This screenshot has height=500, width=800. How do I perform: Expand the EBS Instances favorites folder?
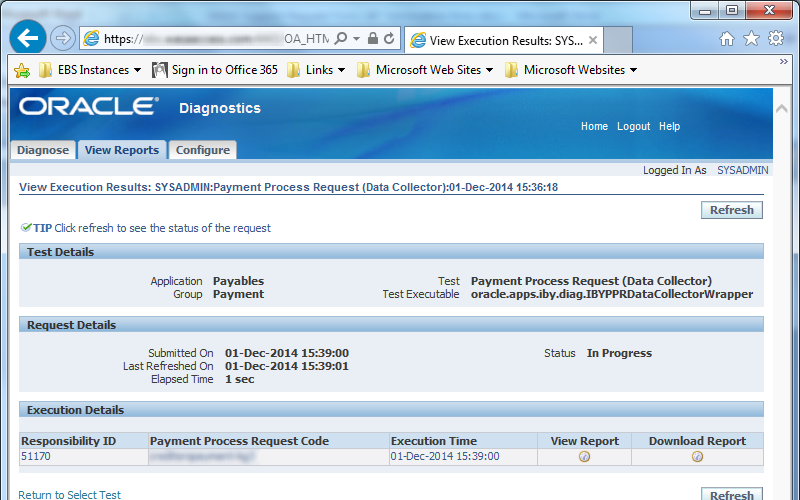tap(90, 70)
